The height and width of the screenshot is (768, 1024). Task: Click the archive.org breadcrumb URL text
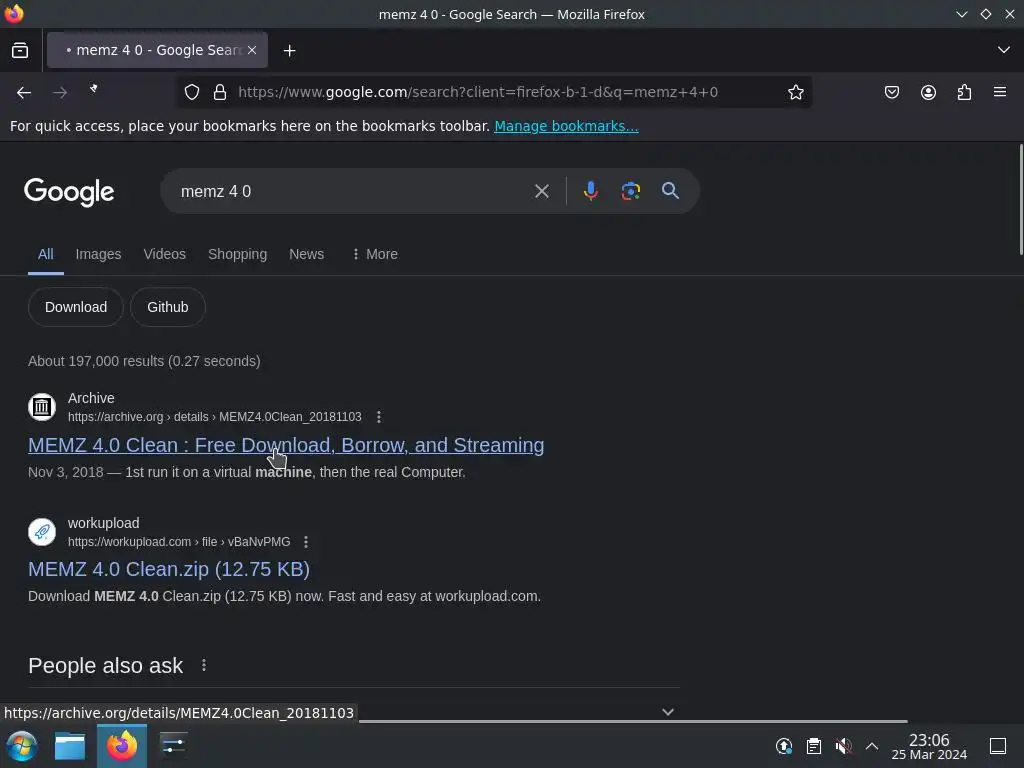point(215,417)
